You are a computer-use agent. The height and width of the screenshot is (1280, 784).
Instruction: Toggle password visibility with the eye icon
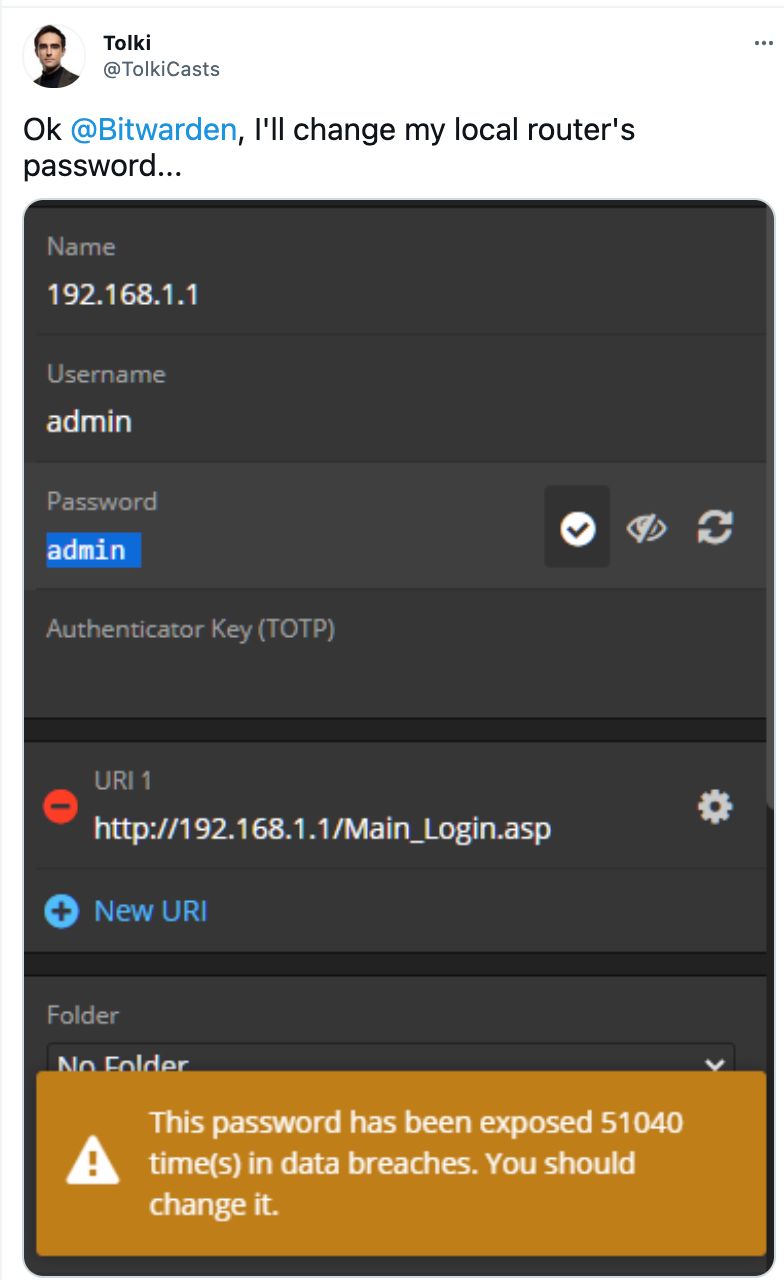click(x=646, y=528)
